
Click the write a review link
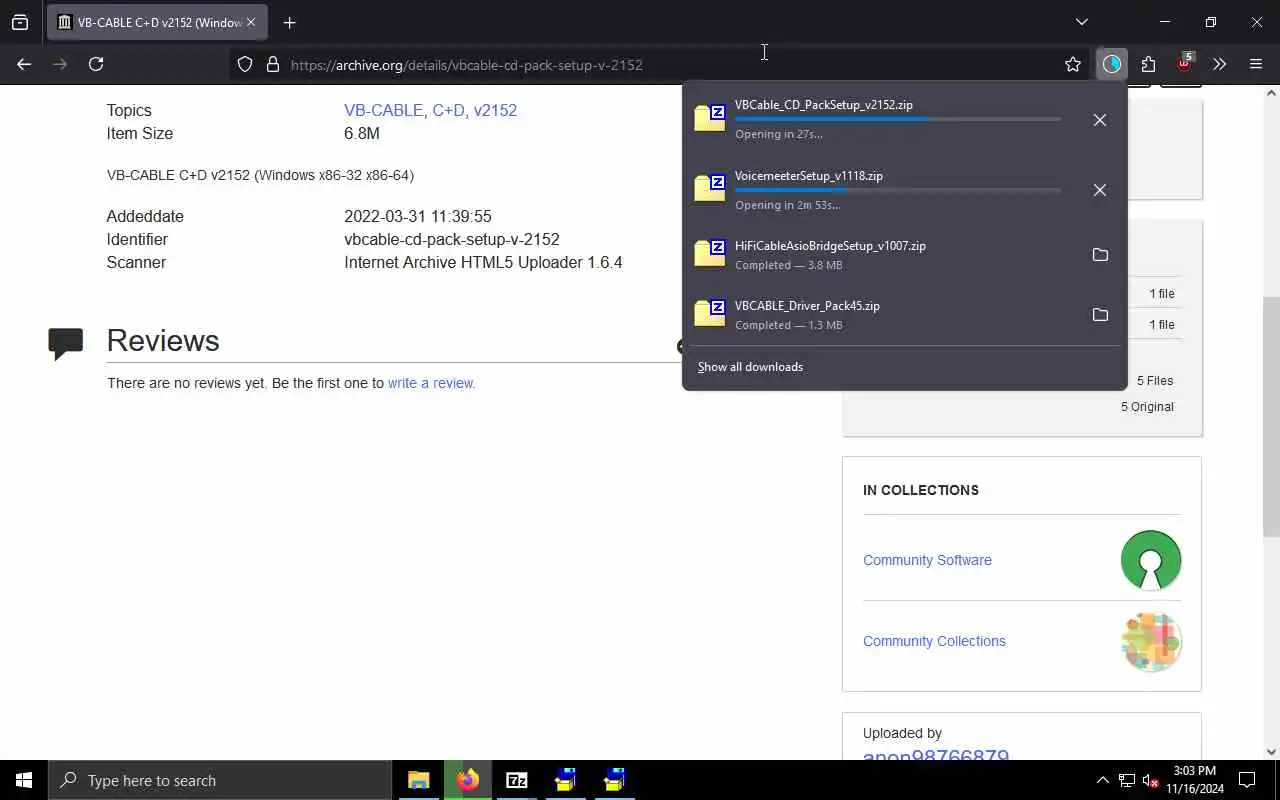point(431,383)
